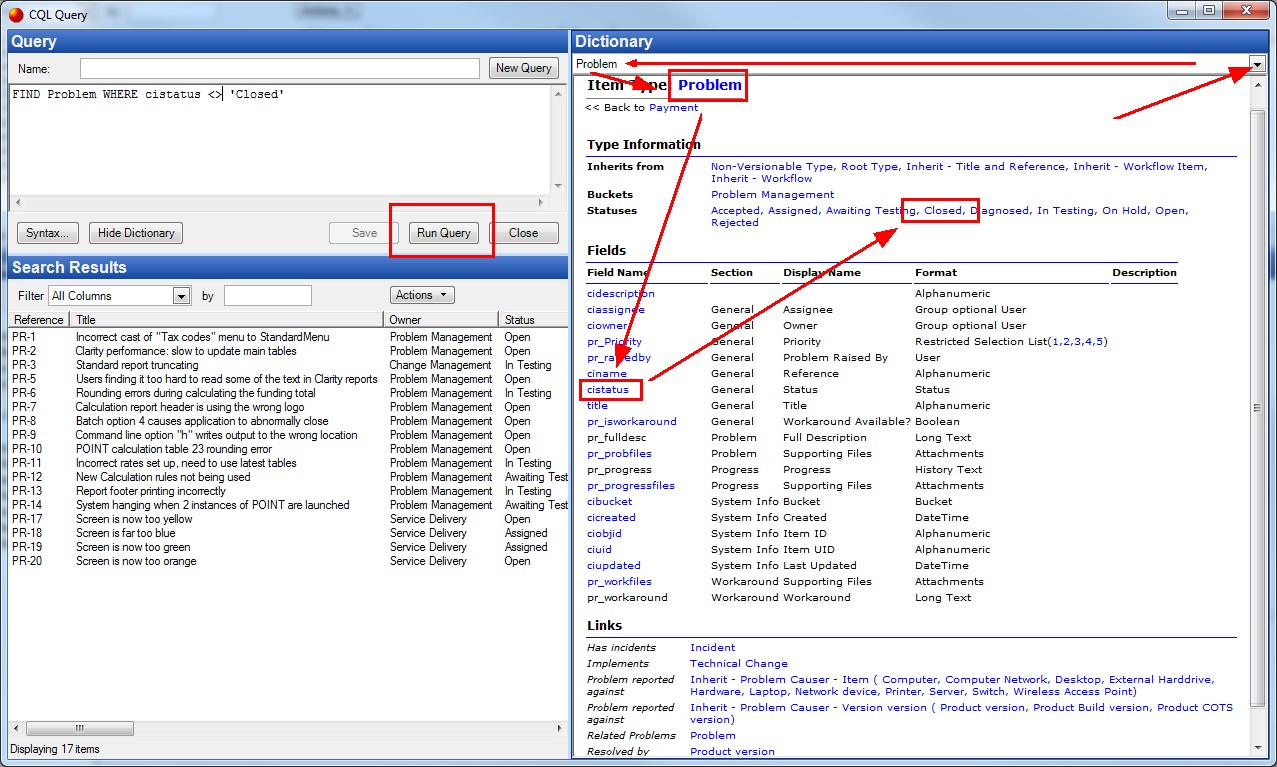Open the Dictionary item type dropdown arrow
Viewport: 1277px width, 767px height.
[1257, 64]
